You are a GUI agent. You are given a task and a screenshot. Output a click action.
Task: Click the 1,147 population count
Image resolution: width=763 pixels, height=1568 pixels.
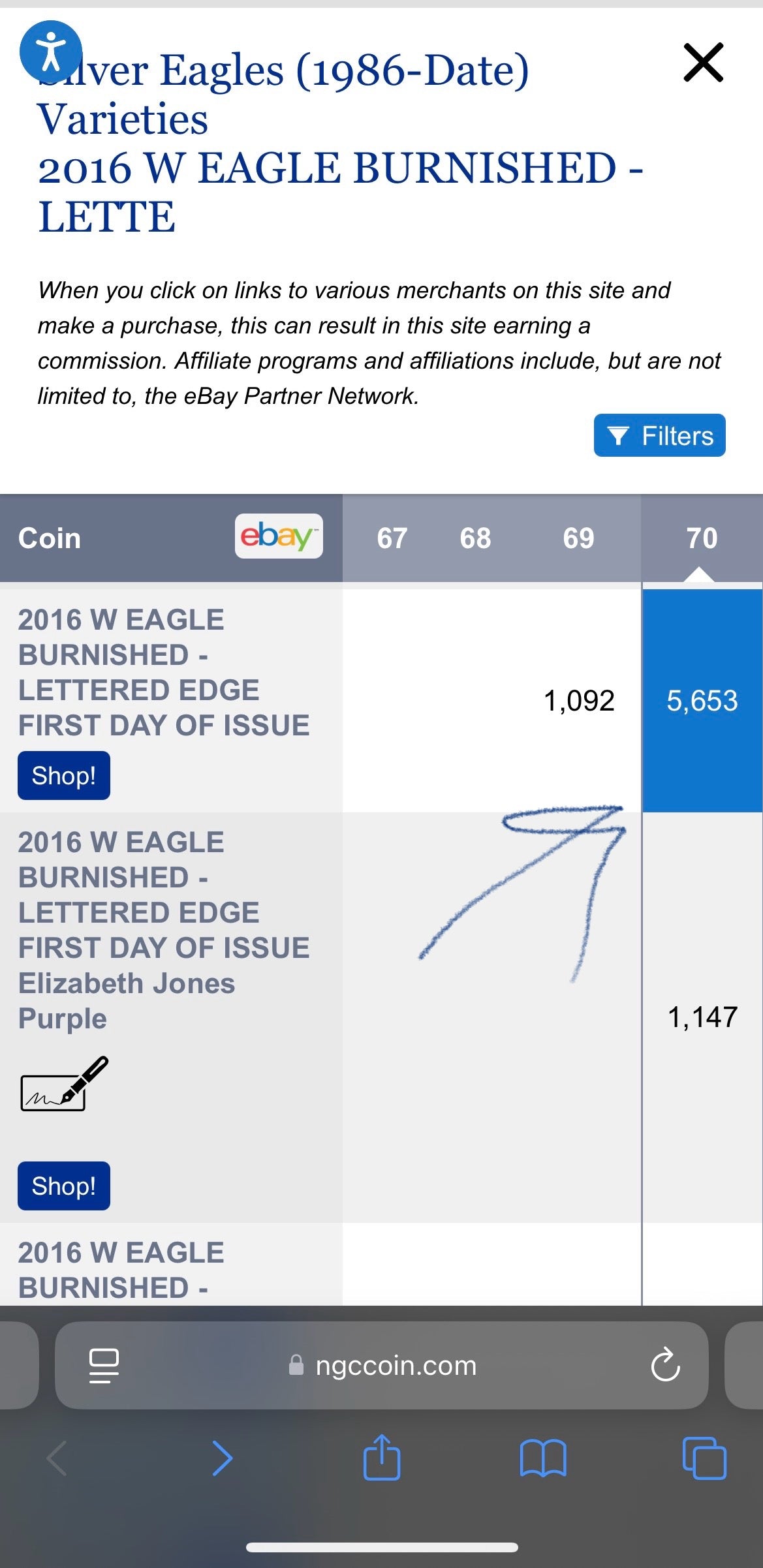tap(702, 1017)
